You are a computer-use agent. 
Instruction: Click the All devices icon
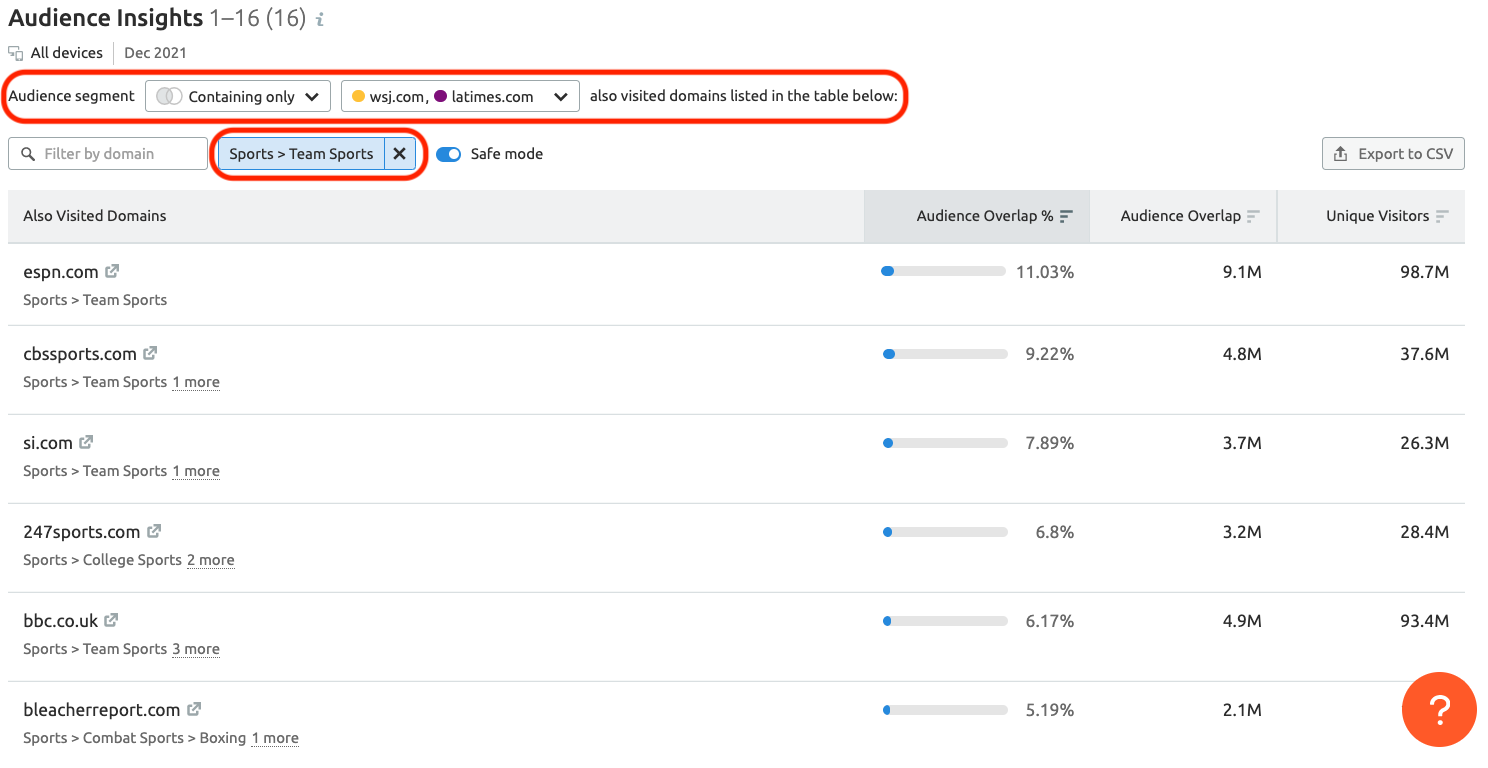click(16, 53)
